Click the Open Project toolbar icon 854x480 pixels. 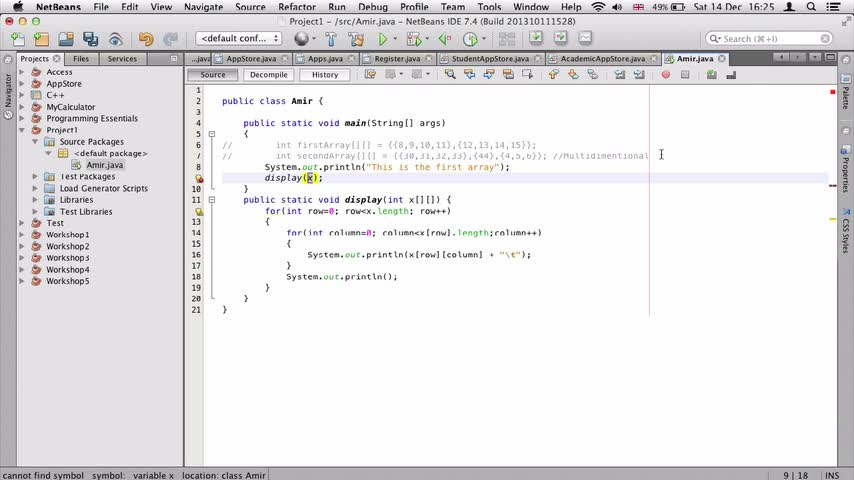tap(66, 39)
